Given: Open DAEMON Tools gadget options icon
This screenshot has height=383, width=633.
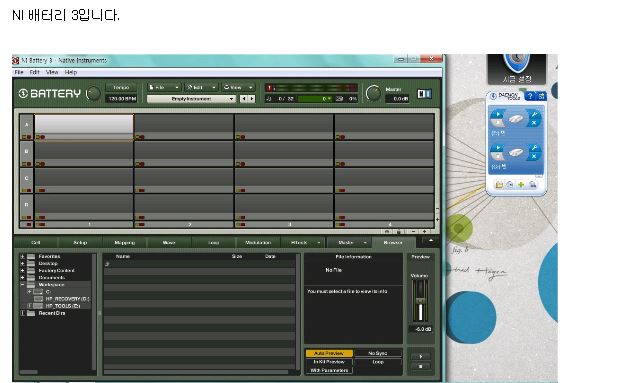Looking at the screenshot, I should [x=541, y=96].
